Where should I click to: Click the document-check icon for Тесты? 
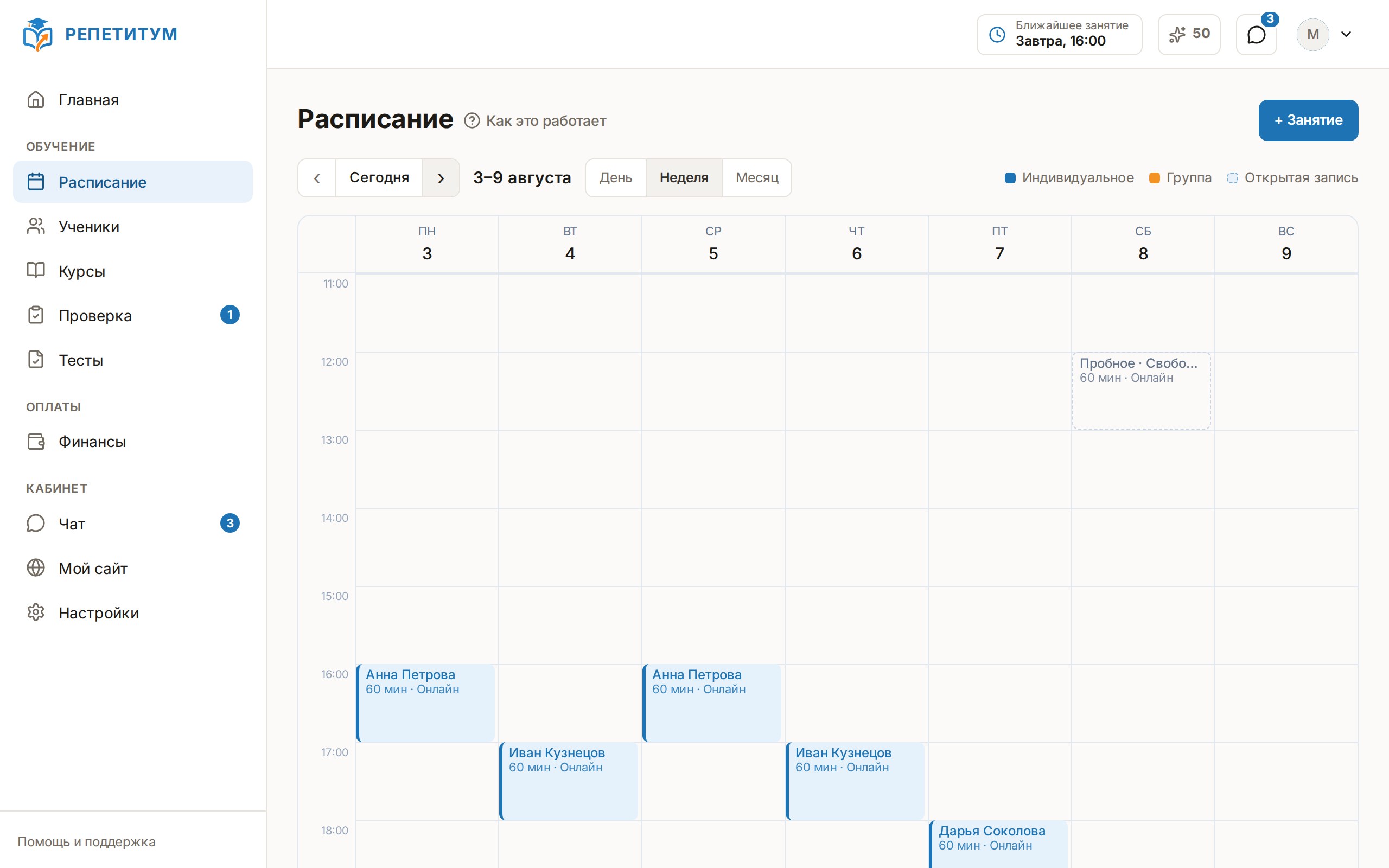click(x=36, y=359)
